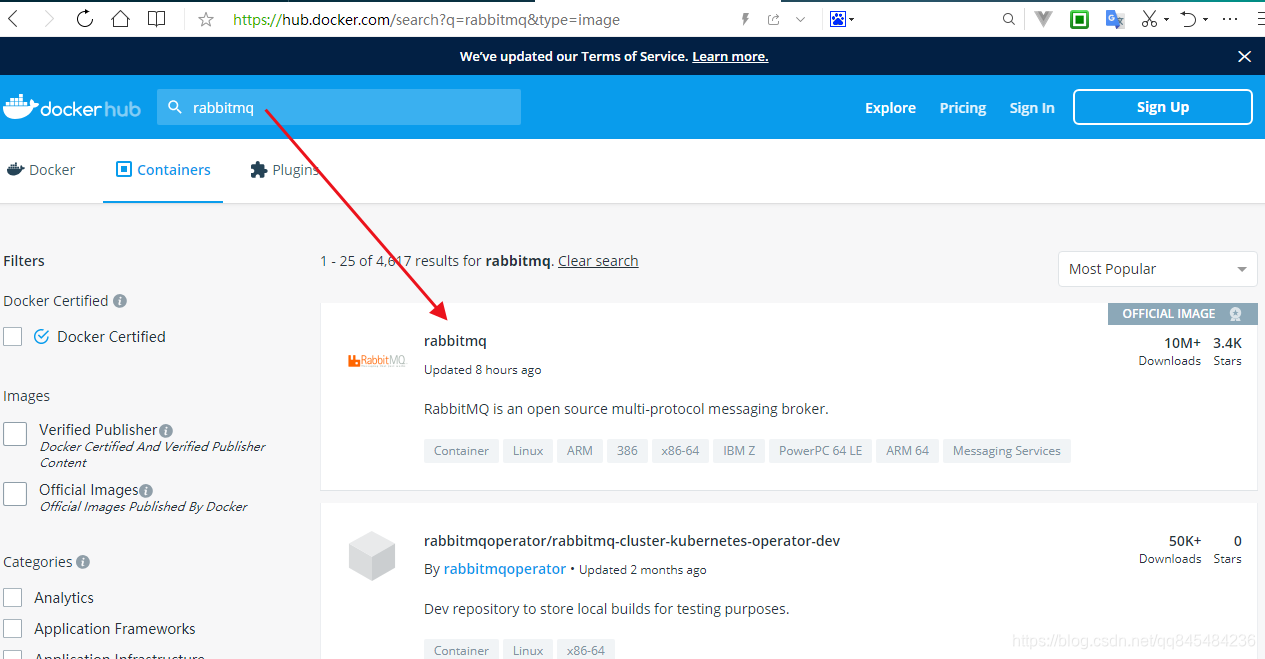
Task: Click the RabbitMQ logo thumbnail
Action: click(x=376, y=361)
